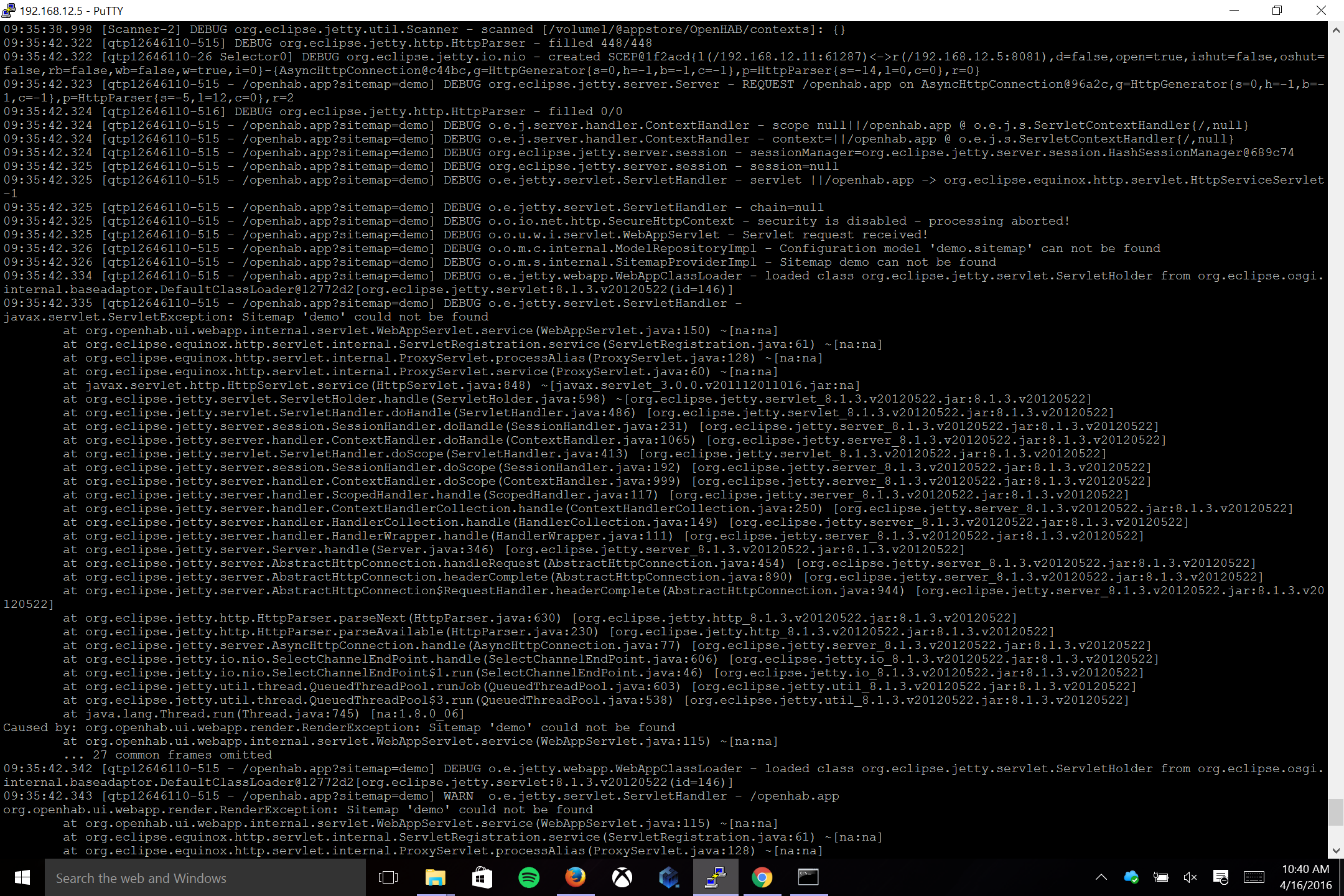The height and width of the screenshot is (896, 1344).
Task: Toggle the touch keyboard tray icon
Action: pos(1253,877)
